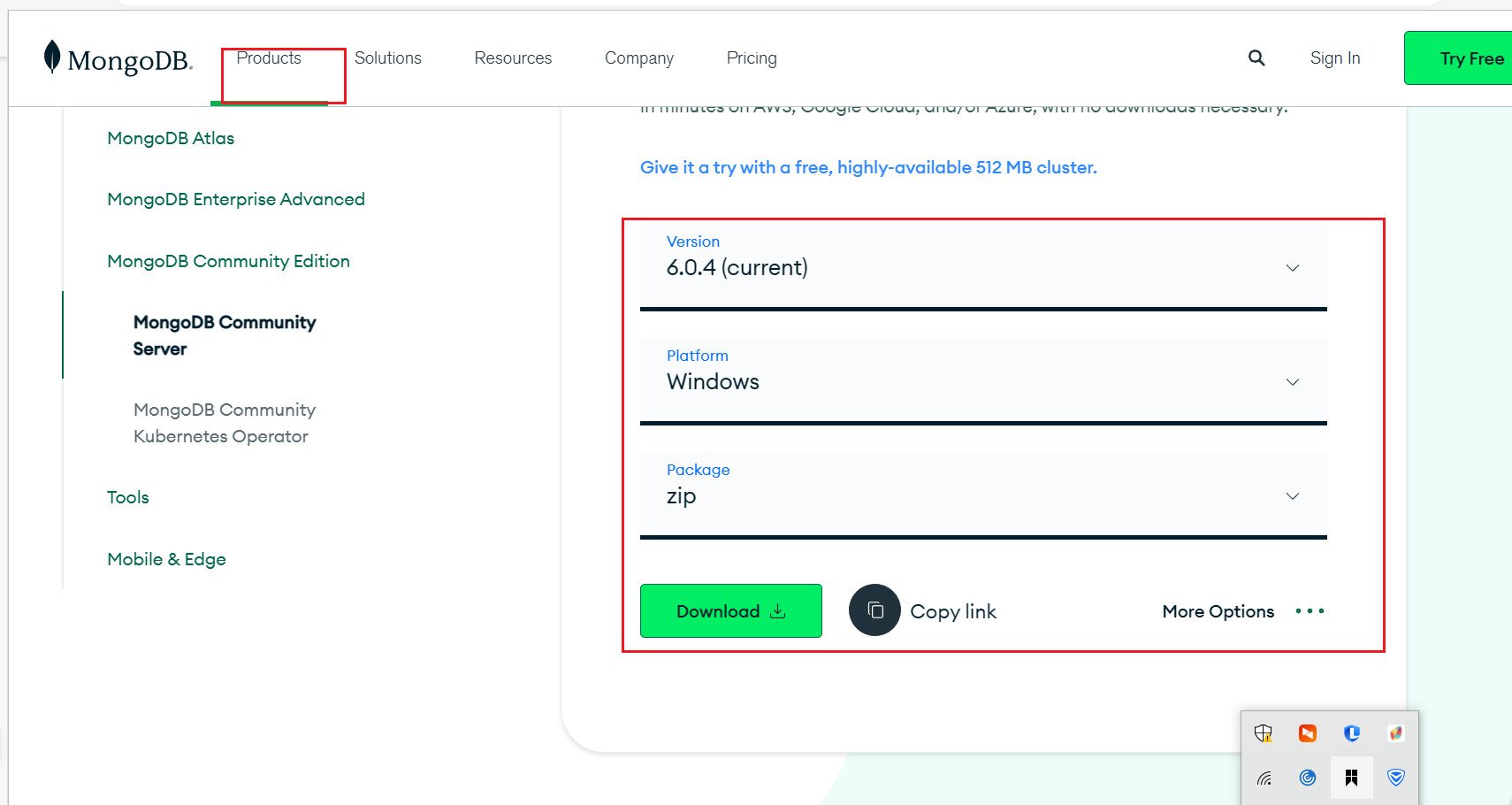Image resolution: width=1512 pixels, height=805 pixels.
Task: Click the green Download button
Action: coord(731,610)
